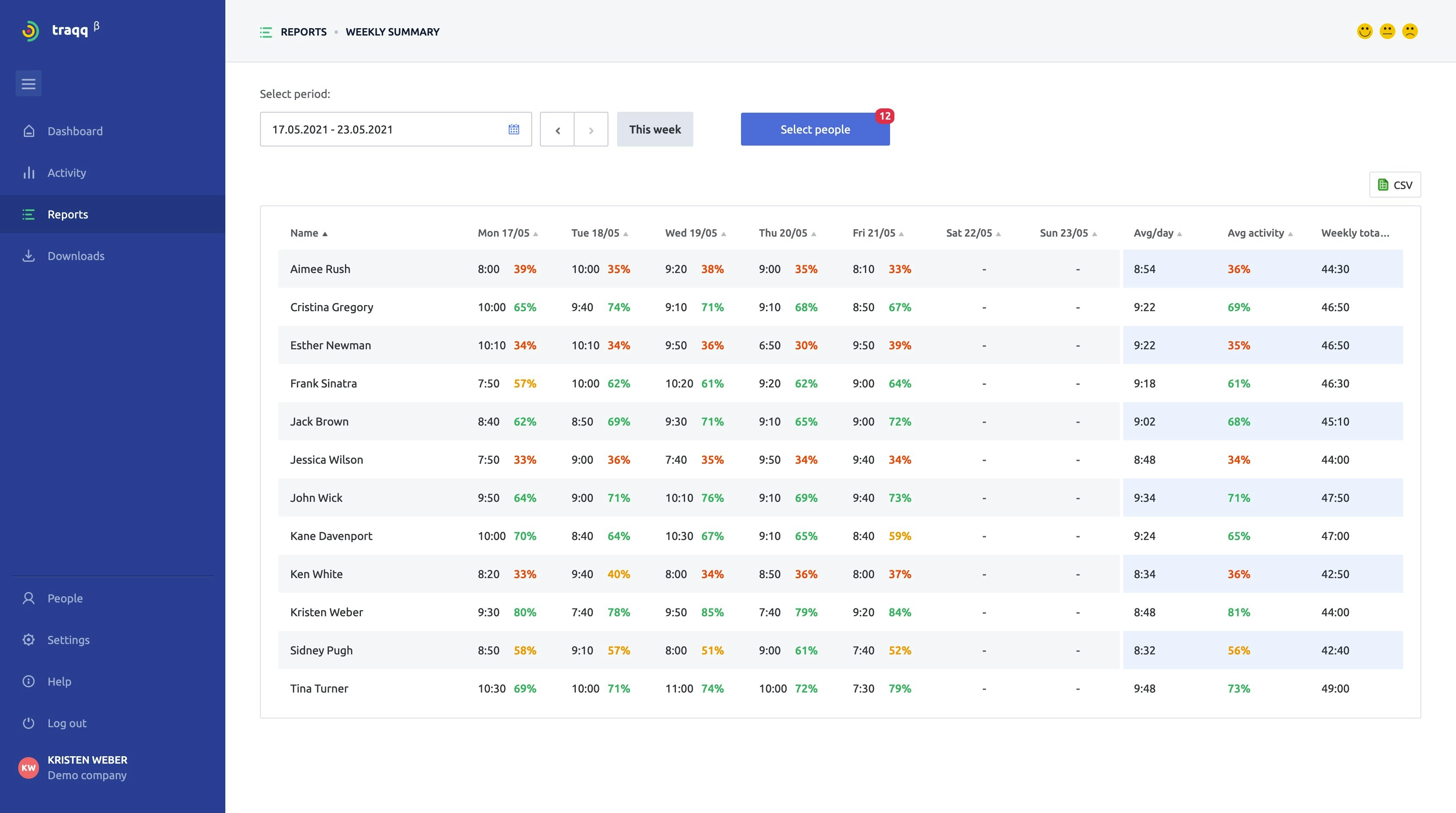Click the hamburger menu collapse icon
The height and width of the screenshot is (813, 1456).
click(28, 84)
